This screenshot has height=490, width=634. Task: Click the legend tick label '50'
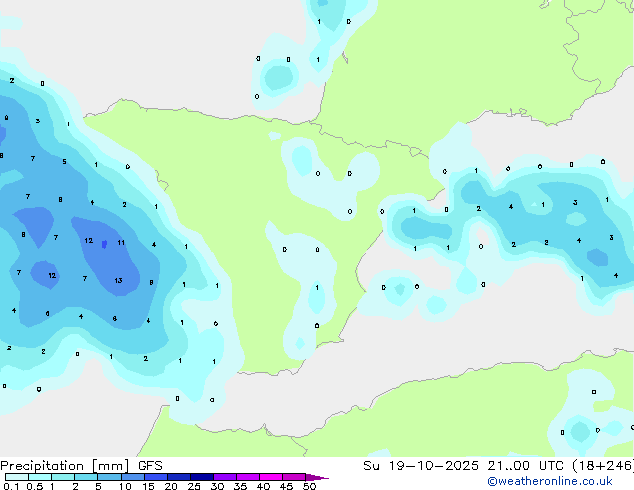(309, 486)
